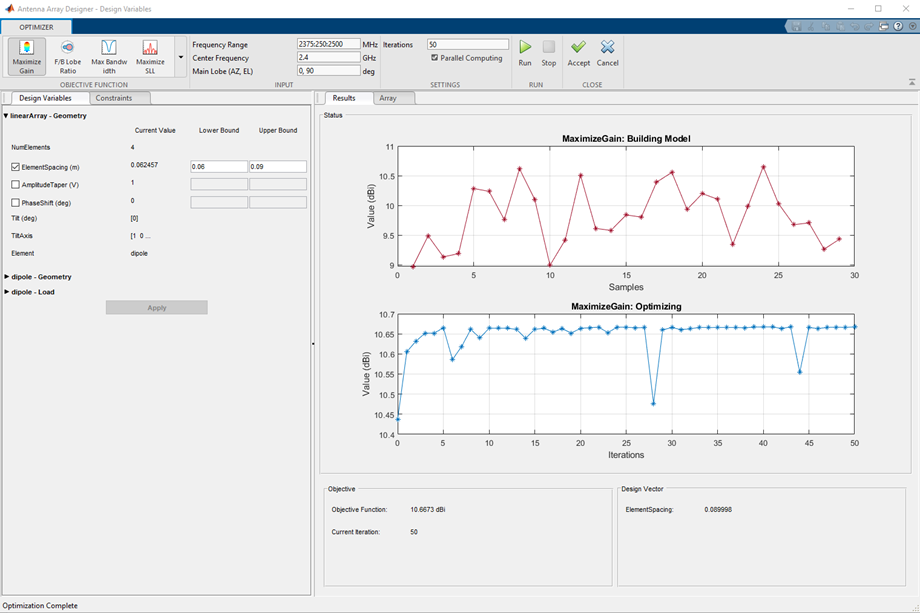This screenshot has width=920, height=613.
Task: Select the F/B Lobe Ratio objective
Action: (x=67, y=57)
